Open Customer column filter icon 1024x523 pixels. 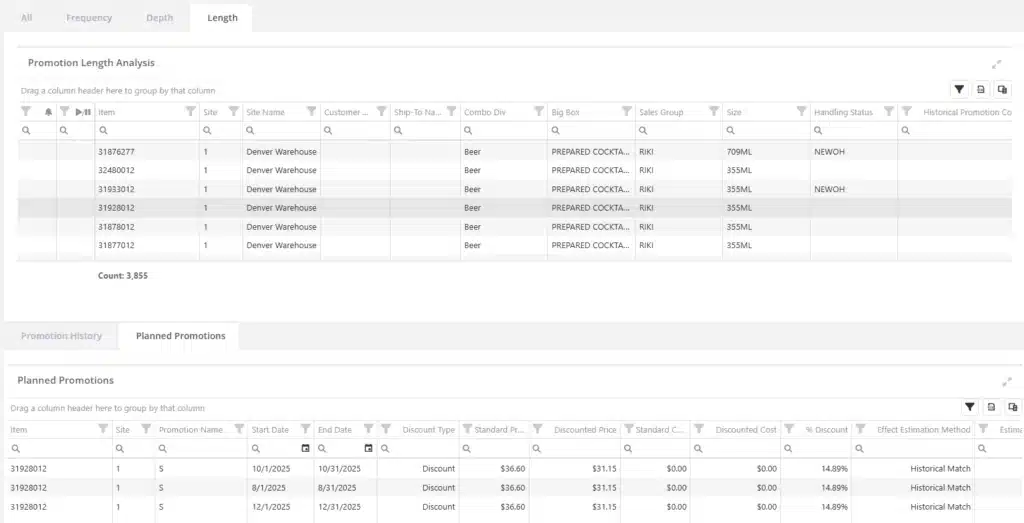[381, 112]
